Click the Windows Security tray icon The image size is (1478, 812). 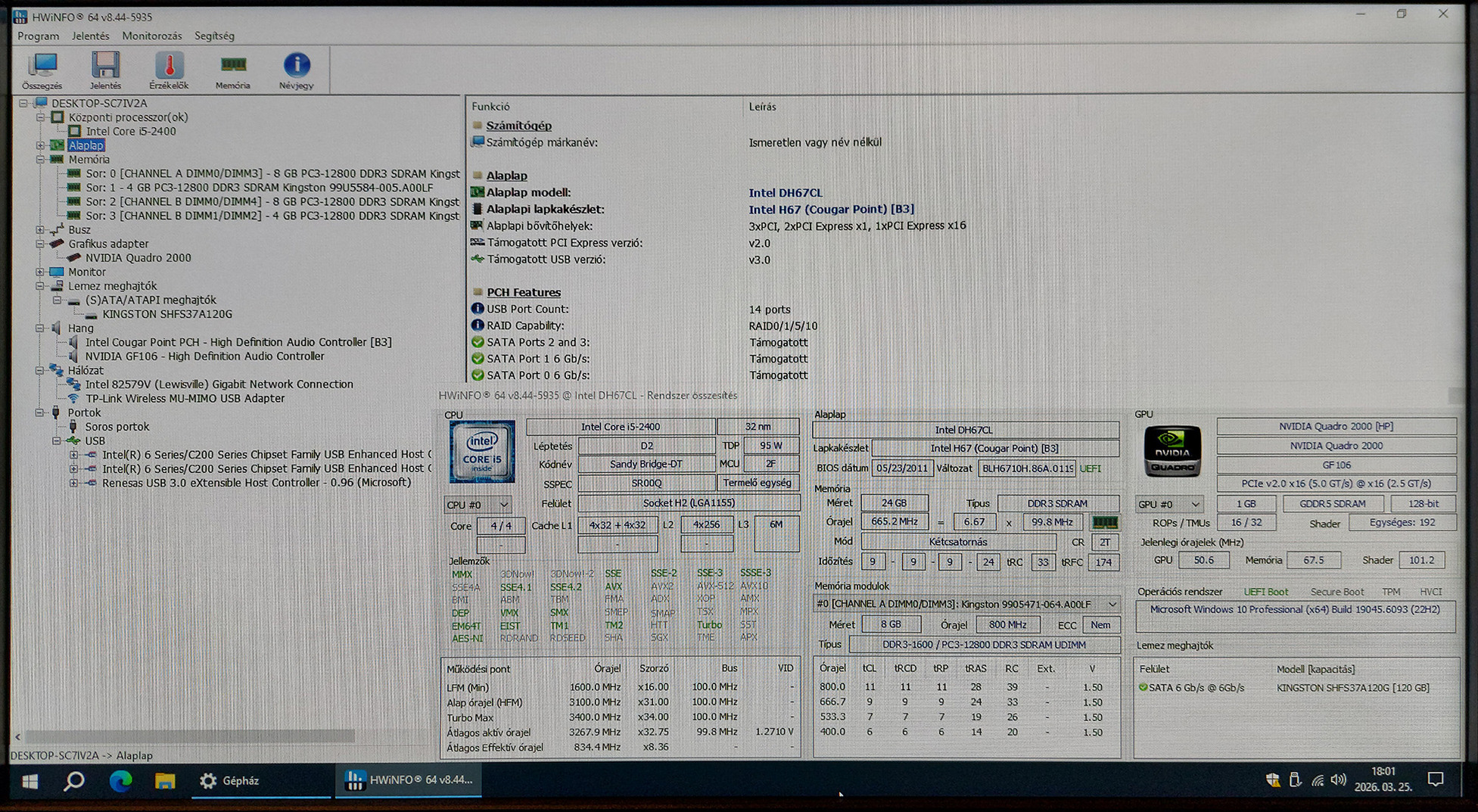pos(1273,780)
